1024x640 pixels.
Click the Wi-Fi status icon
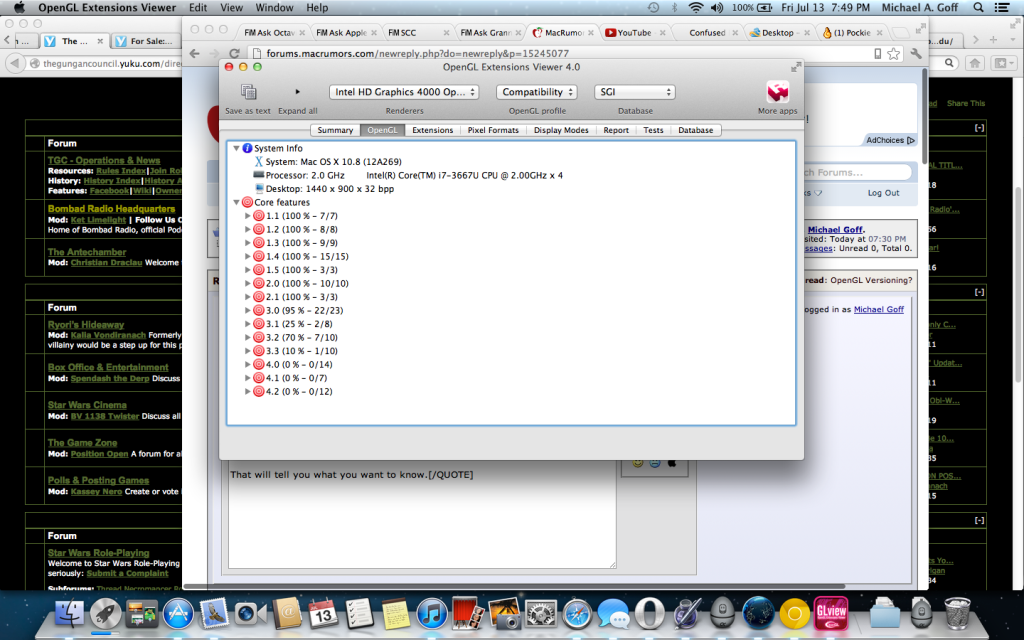696,8
